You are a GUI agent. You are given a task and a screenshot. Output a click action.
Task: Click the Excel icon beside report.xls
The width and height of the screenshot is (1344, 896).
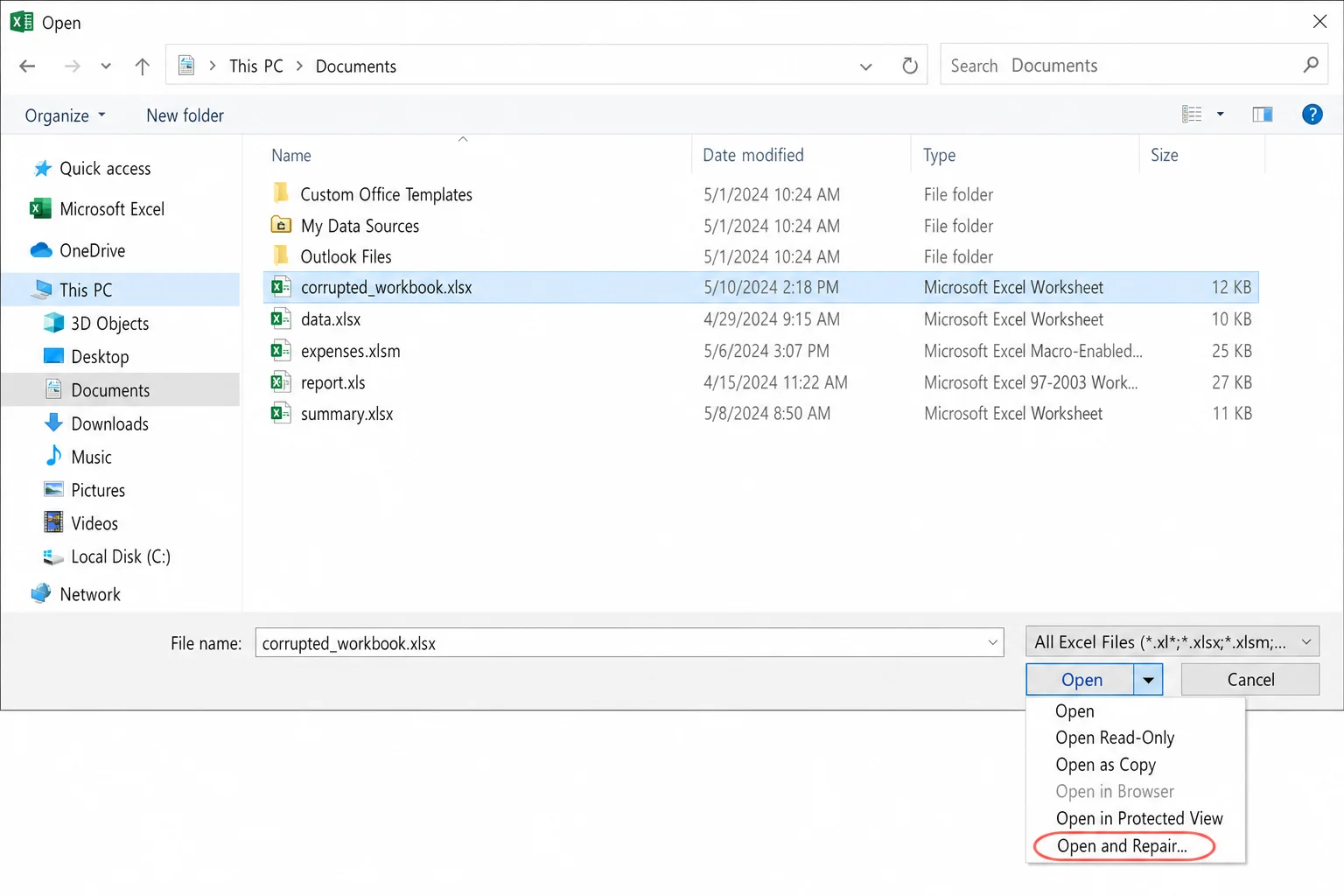[280, 381]
